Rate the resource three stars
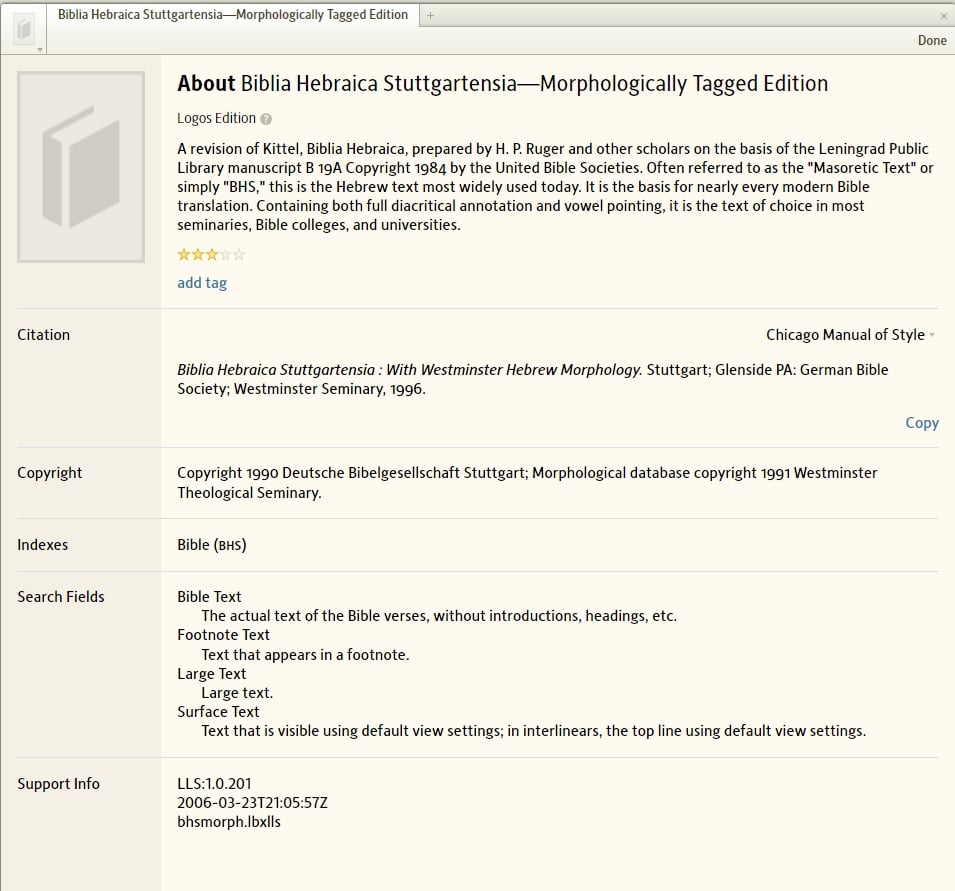Viewport: 955px width, 891px height. [x=211, y=255]
